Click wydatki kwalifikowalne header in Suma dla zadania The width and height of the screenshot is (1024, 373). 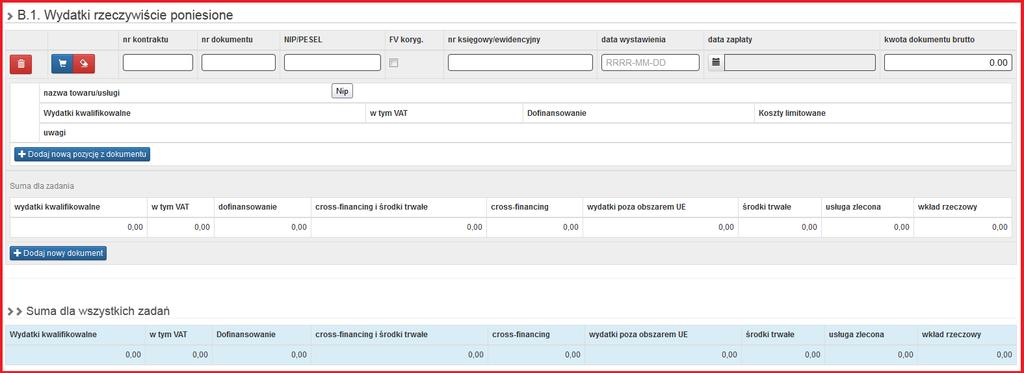point(56,207)
